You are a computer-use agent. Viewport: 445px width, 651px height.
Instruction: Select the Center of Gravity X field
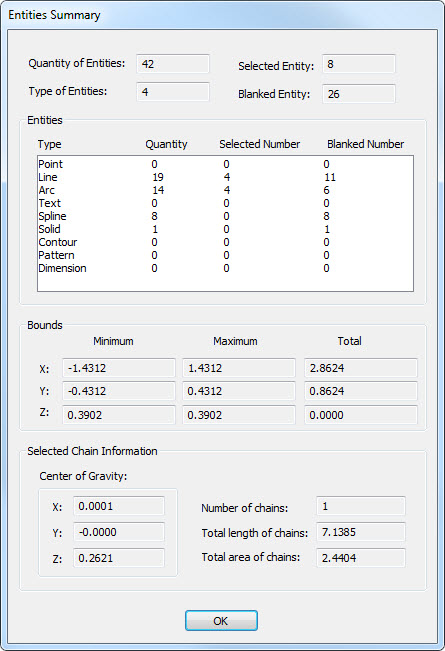119,506
